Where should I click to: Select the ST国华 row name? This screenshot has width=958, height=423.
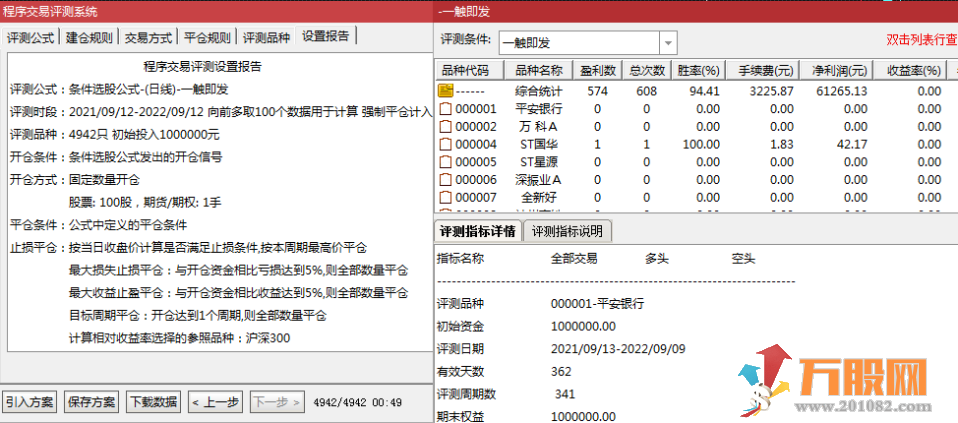click(539, 145)
